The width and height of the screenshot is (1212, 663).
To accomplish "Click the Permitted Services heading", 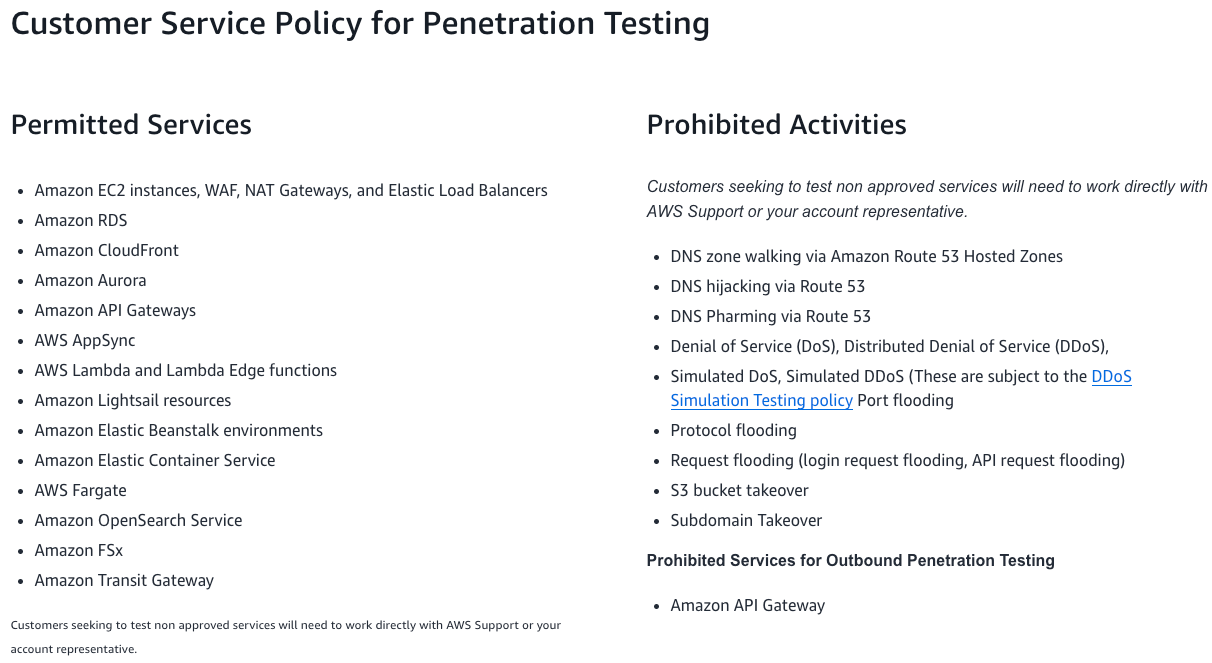I will 131,125.
